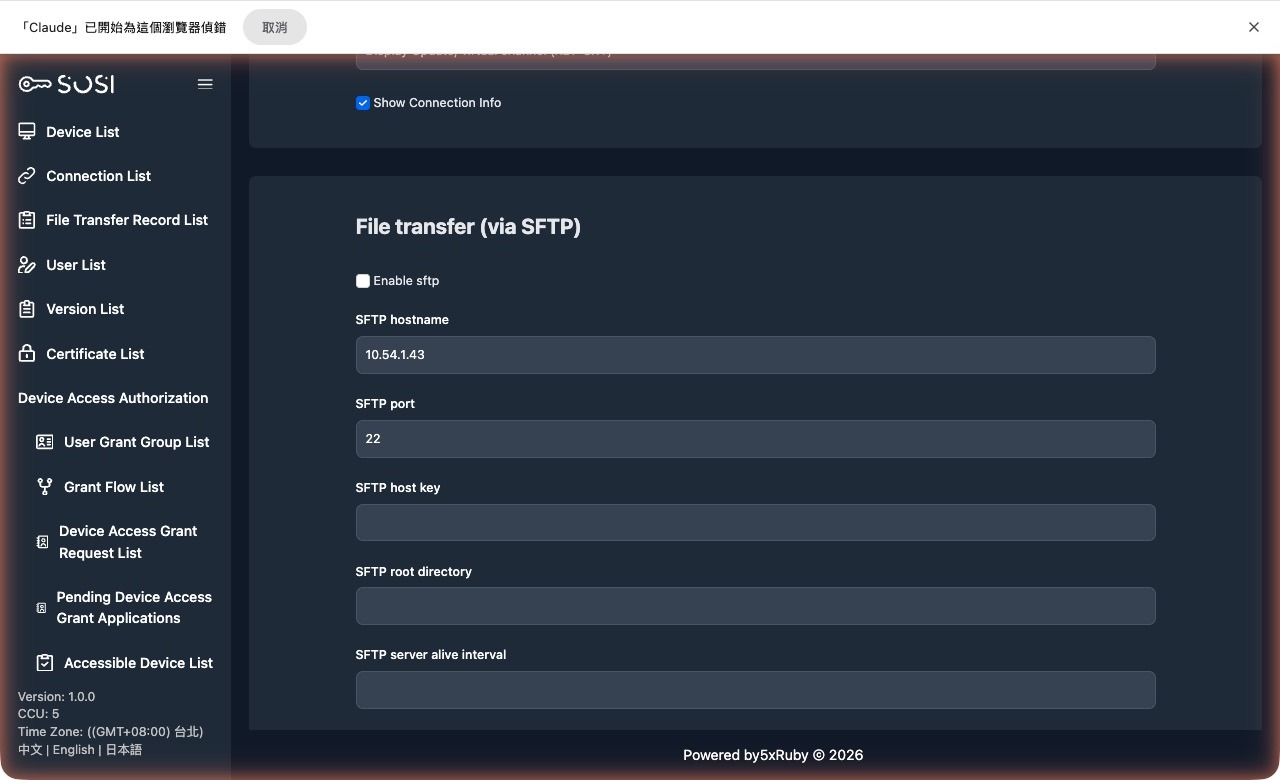
Task: Select the User List people icon
Action: pos(26,264)
